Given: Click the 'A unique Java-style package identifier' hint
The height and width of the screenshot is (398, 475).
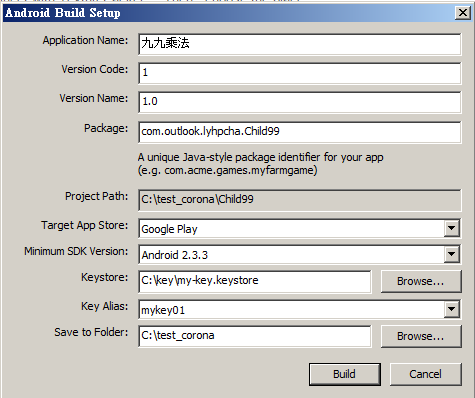Looking at the screenshot, I should [x=261, y=157].
